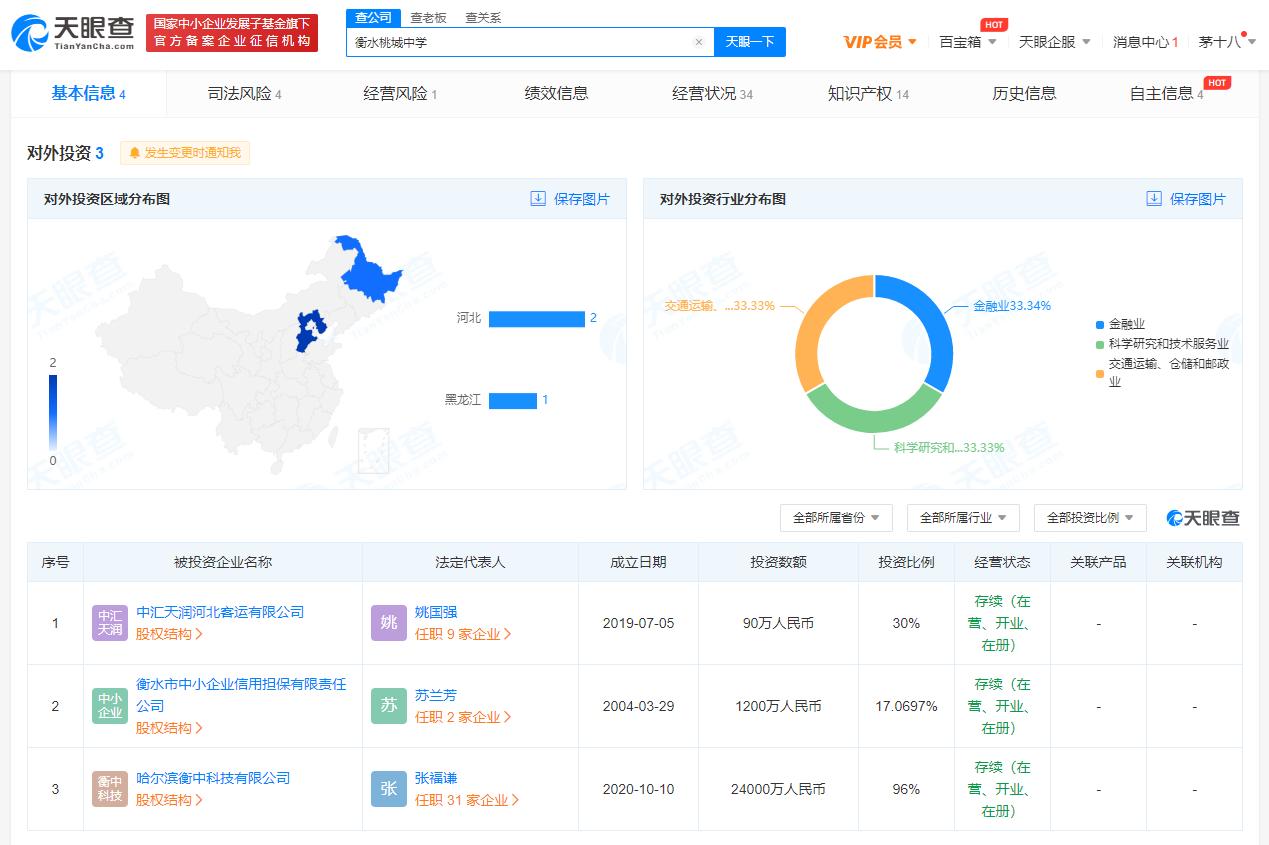Switch to the 司法风险 tab

tap(243, 93)
